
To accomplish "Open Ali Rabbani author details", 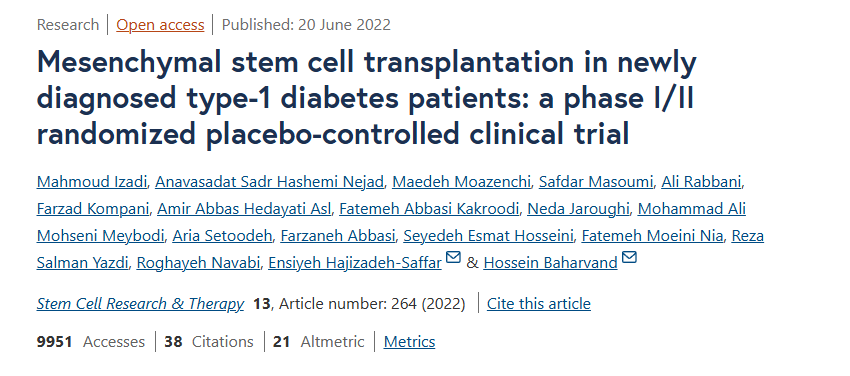I will click(701, 182).
